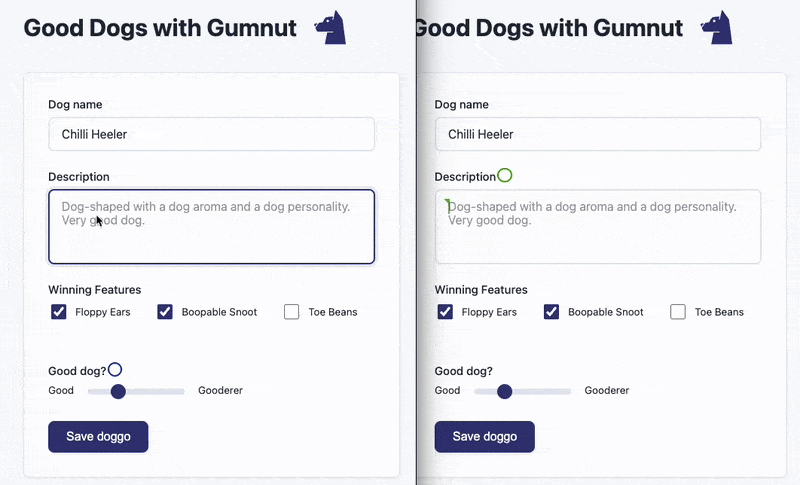Click the blue presence circle next to Good dog?
The height and width of the screenshot is (485, 800).
(x=115, y=369)
